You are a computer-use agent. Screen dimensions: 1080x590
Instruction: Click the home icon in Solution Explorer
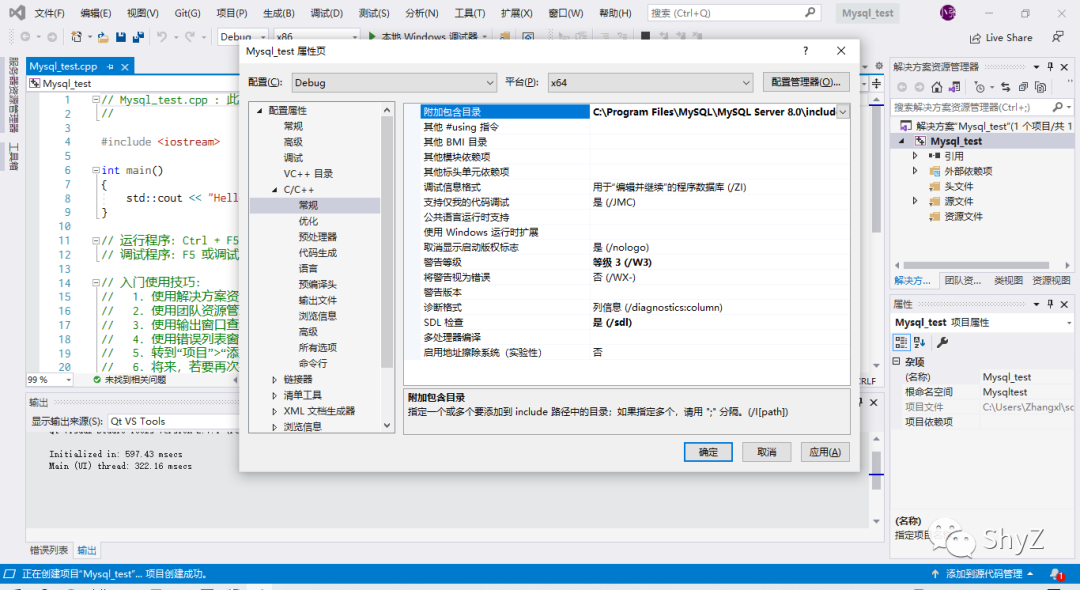[937, 87]
